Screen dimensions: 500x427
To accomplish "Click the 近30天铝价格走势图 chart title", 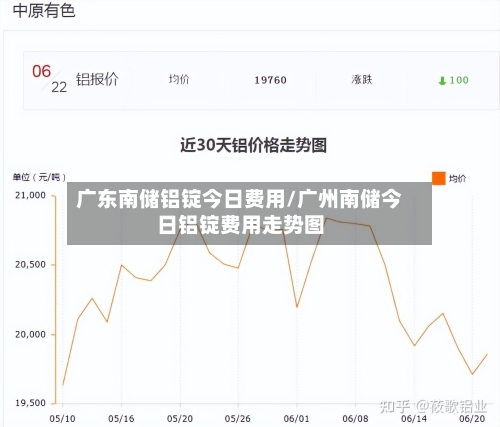I will point(253,145).
